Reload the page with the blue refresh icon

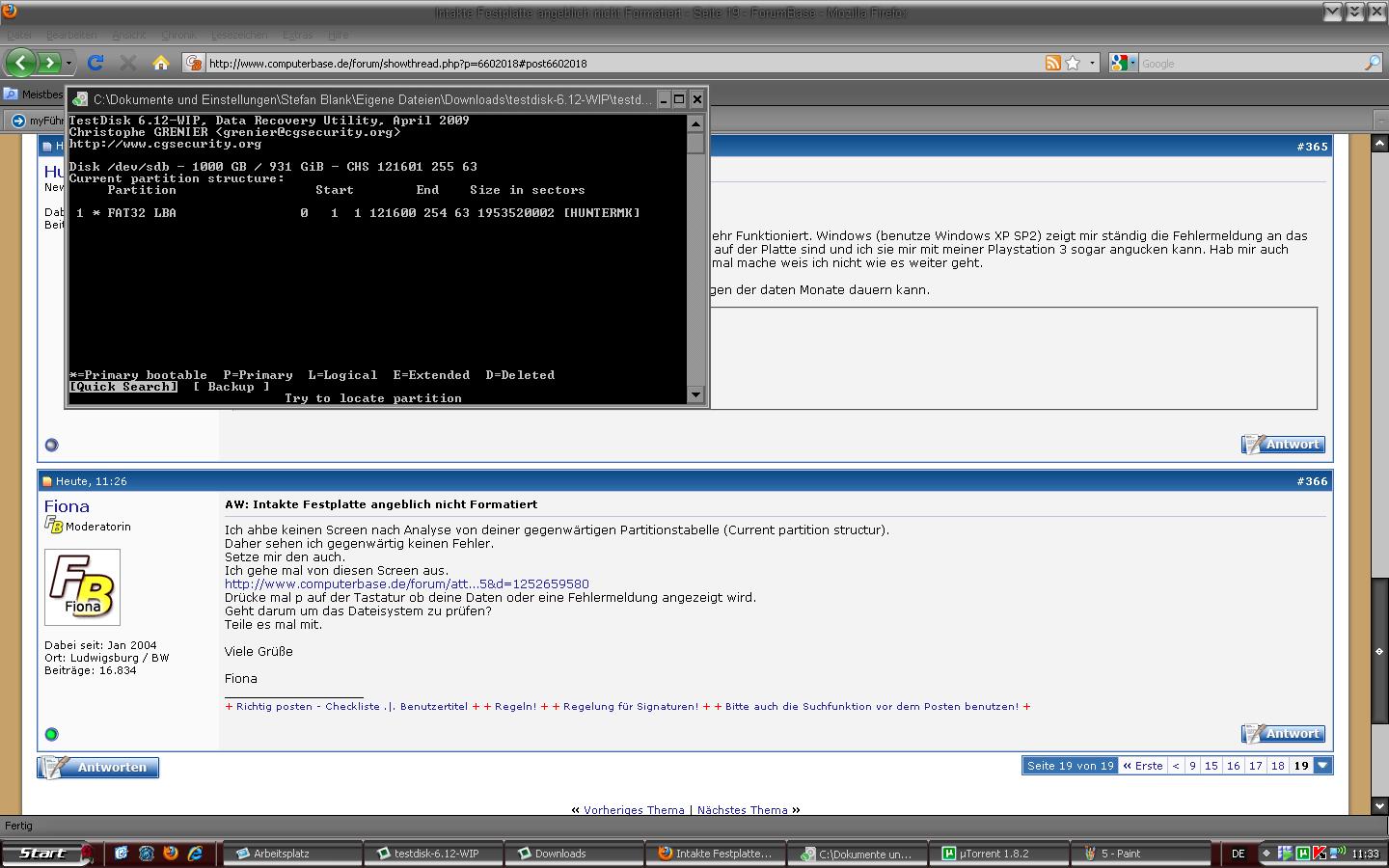click(95, 63)
